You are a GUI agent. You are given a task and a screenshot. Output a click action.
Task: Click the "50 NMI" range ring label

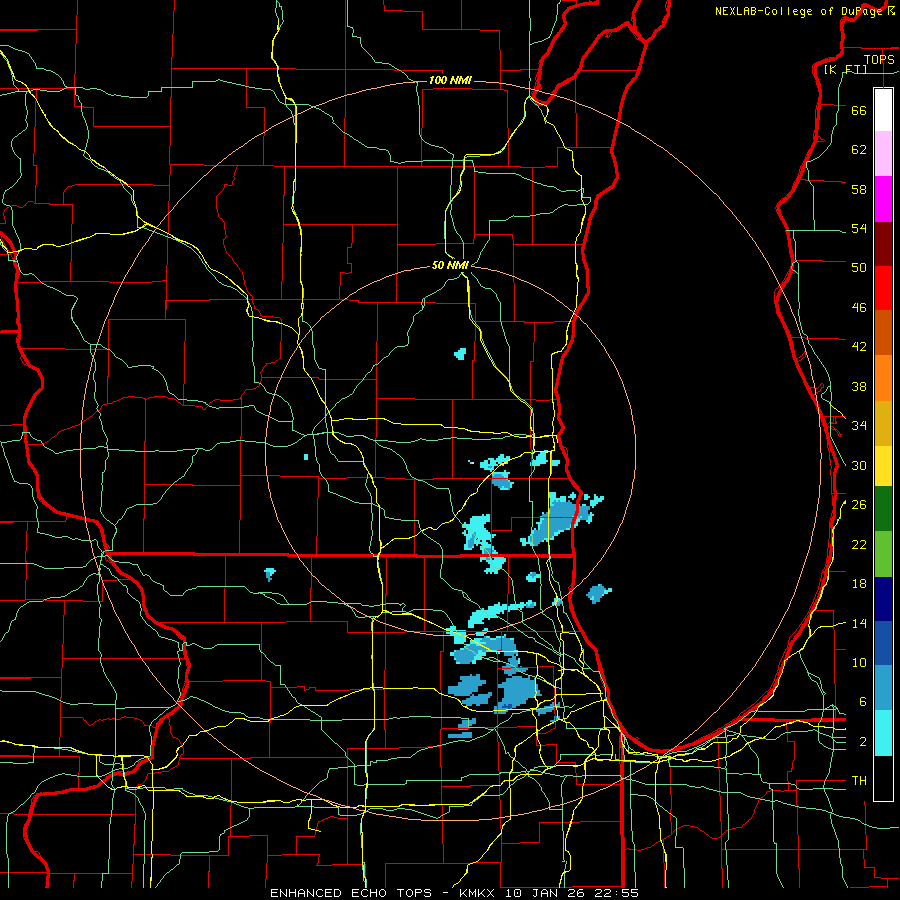(x=451, y=265)
